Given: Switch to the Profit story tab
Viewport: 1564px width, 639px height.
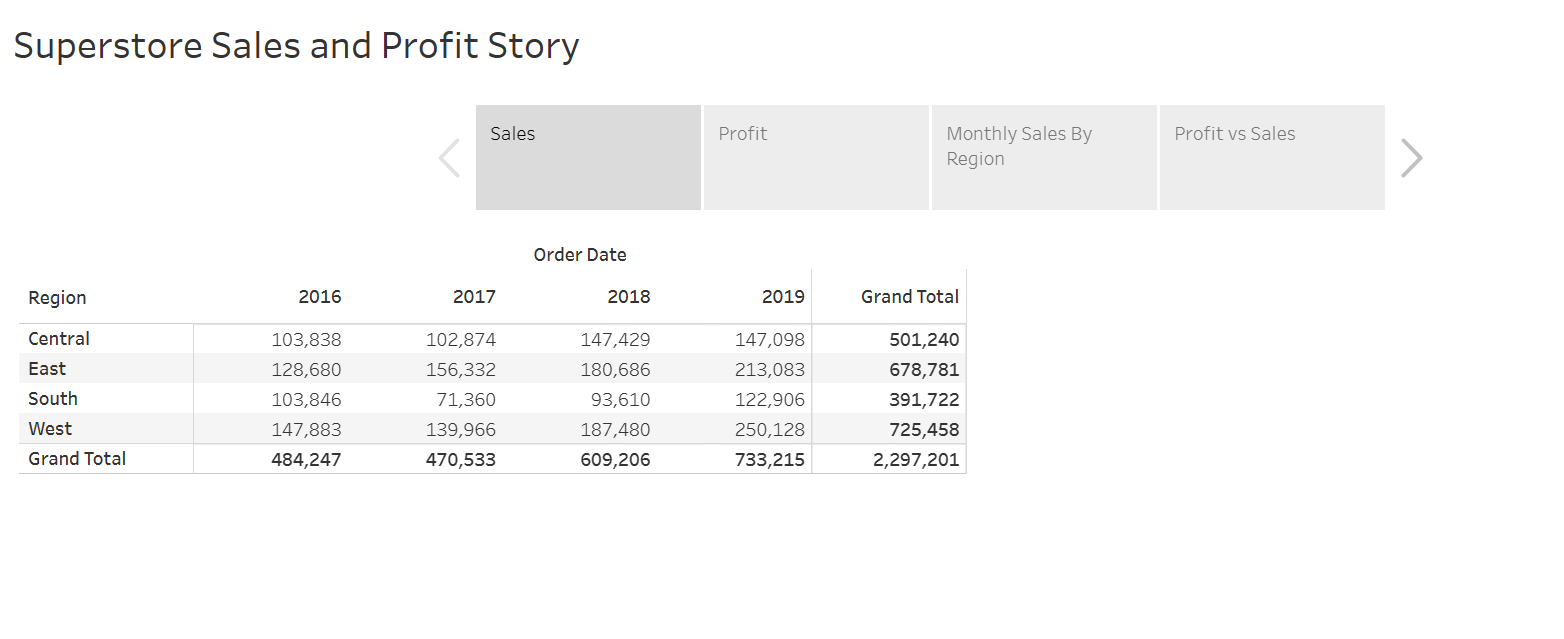Looking at the screenshot, I should click(816, 157).
